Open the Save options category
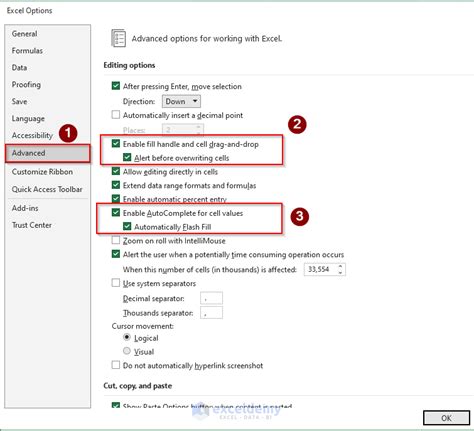 pyautogui.click(x=19, y=101)
